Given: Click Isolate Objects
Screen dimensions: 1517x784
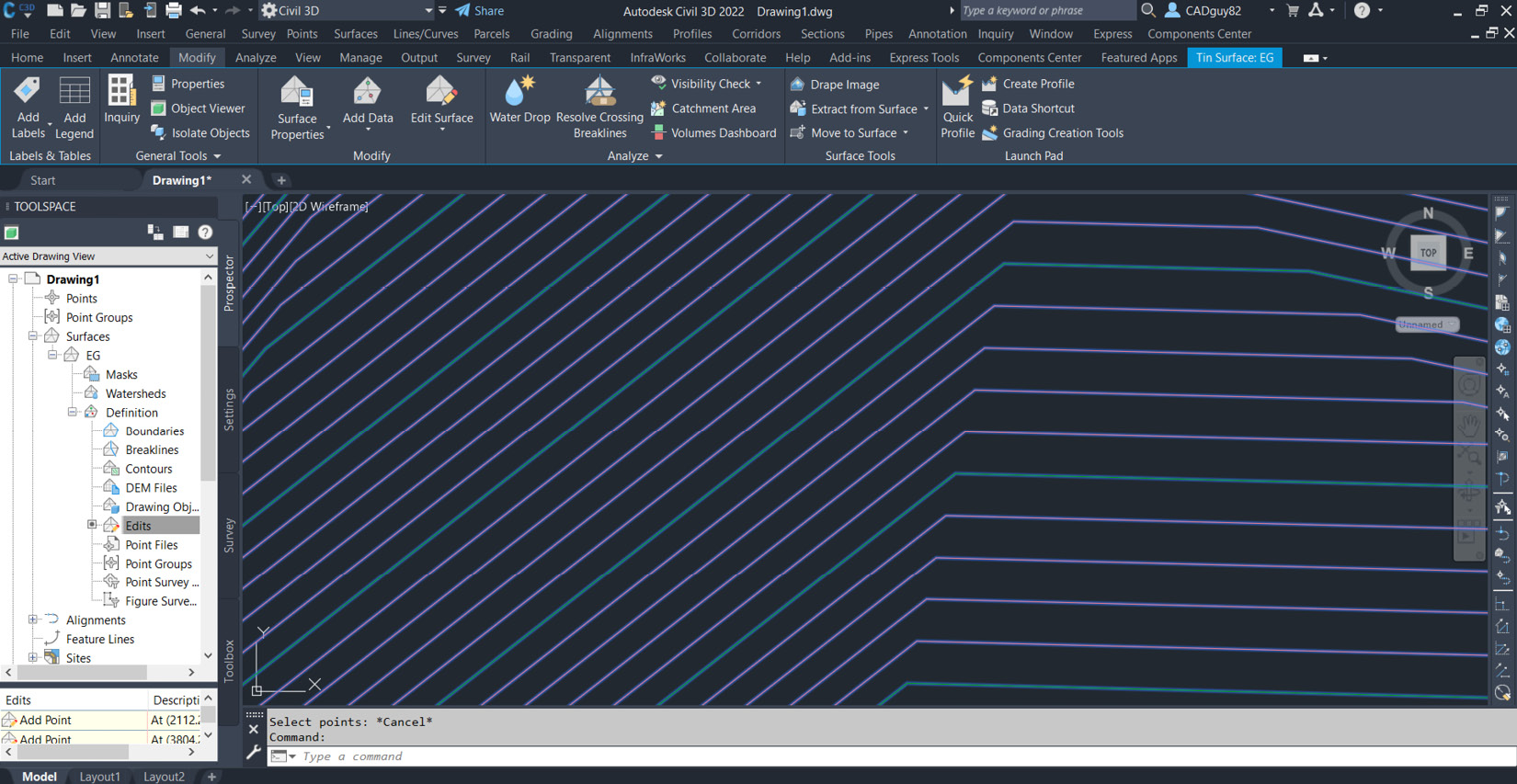Looking at the screenshot, I should [x=200, y=133].
